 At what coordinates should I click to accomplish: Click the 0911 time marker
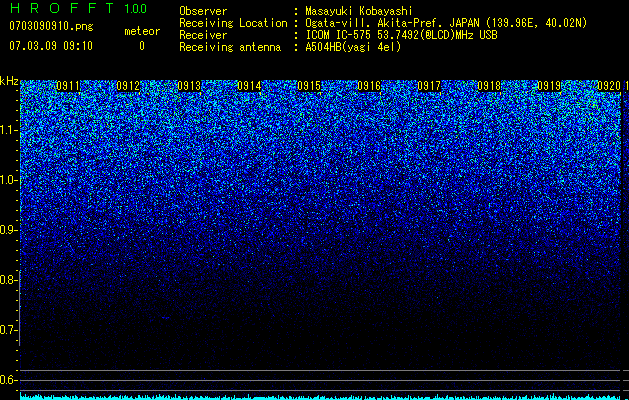[x=68, y=86]
